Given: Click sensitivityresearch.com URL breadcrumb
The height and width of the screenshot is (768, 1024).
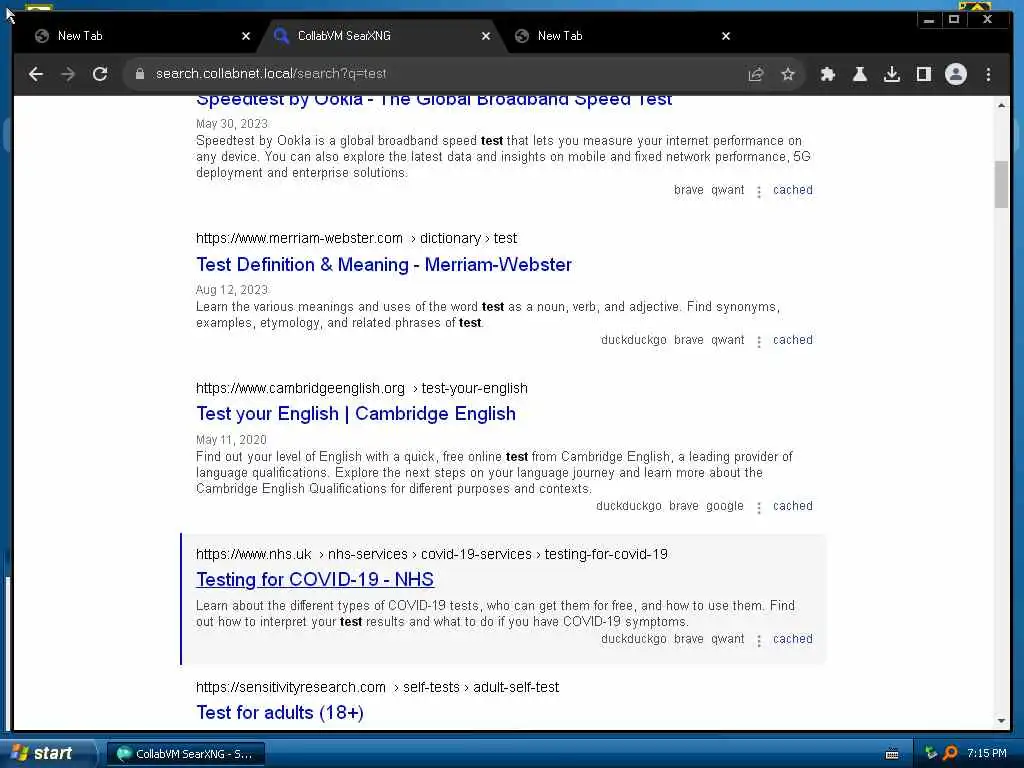Looking at the screenshot, I should (x=377, y=688).
